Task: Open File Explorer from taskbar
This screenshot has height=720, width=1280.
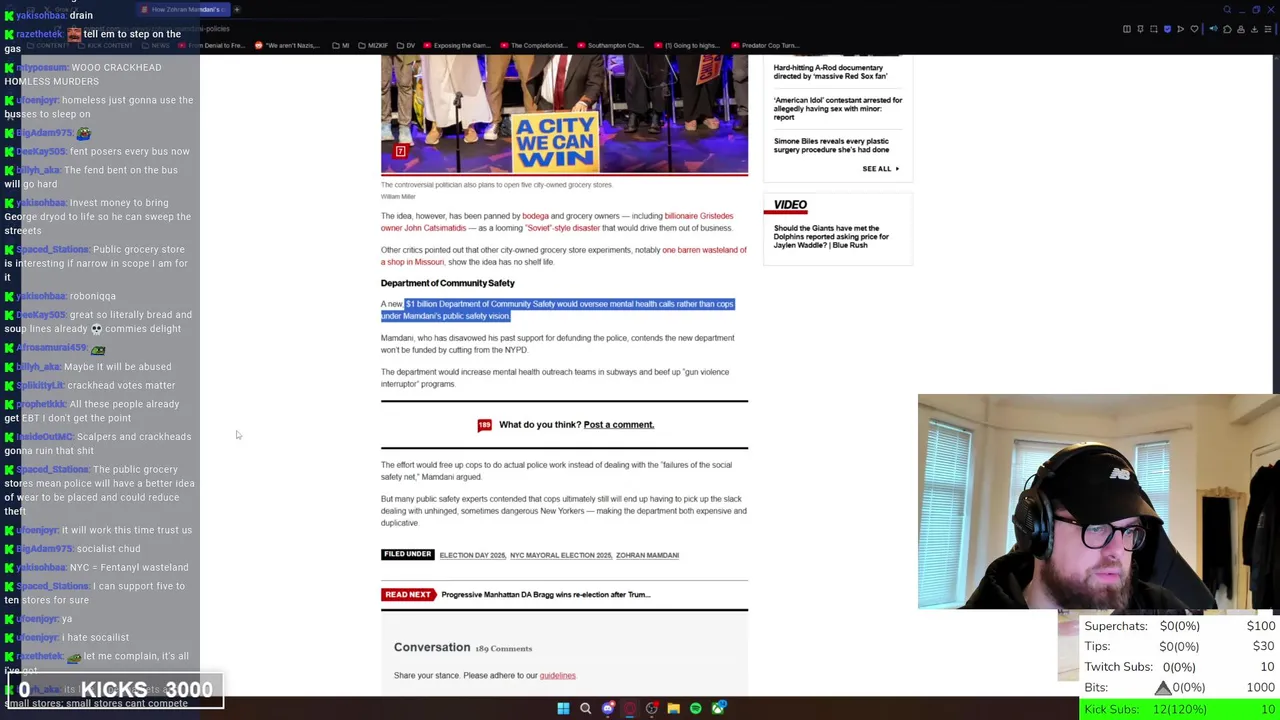Action: click(673, 709)
